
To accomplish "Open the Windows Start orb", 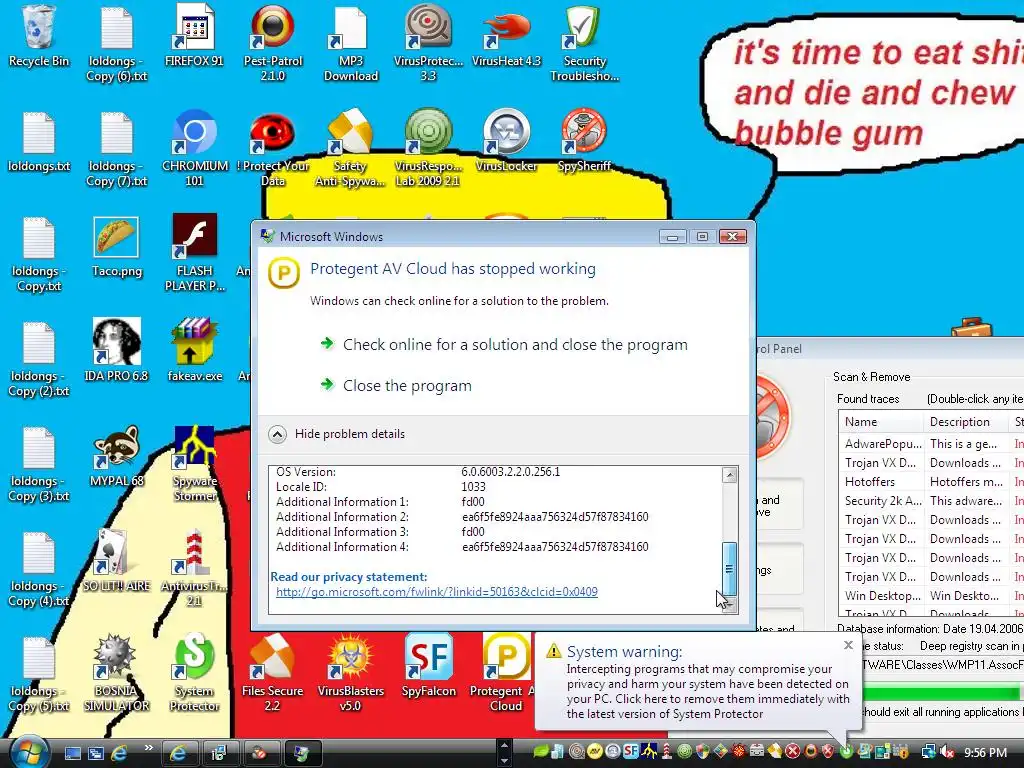I will click(28, 751).
